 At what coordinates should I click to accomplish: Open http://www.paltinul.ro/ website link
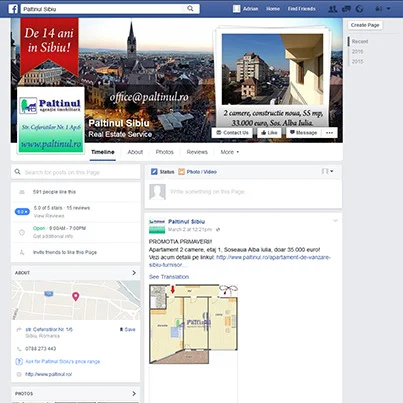tap(49, 374)
